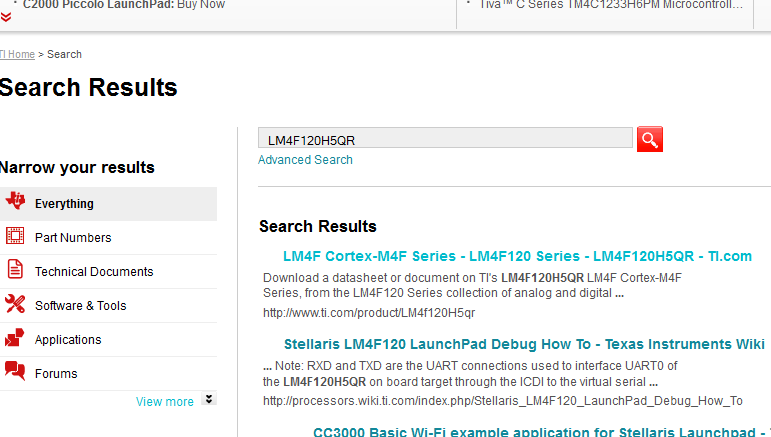Image resolution: width=771 pixels, height=437 pixels.
Task: Filter results by Everything
Action: (x=108, y=204)
